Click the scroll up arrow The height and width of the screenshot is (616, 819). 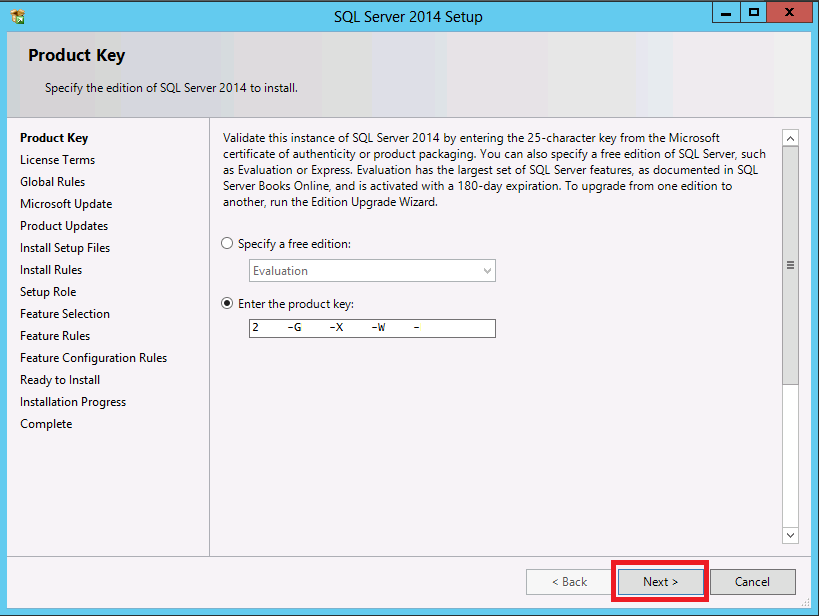point(790,138)
